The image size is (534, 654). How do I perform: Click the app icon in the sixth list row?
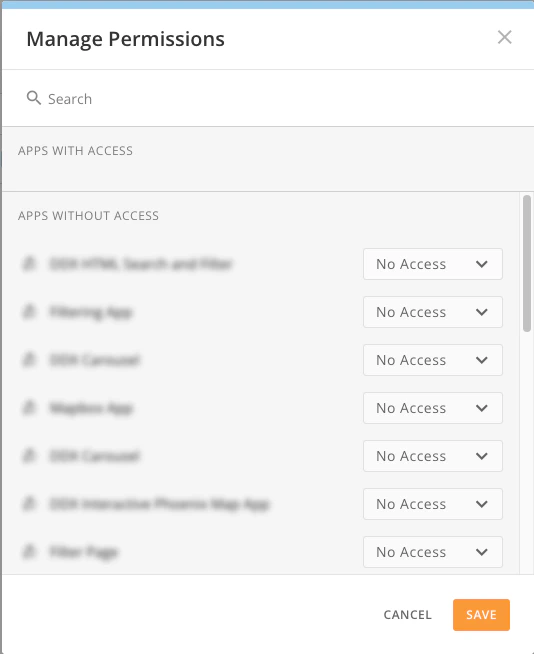[x=29, y=503]
